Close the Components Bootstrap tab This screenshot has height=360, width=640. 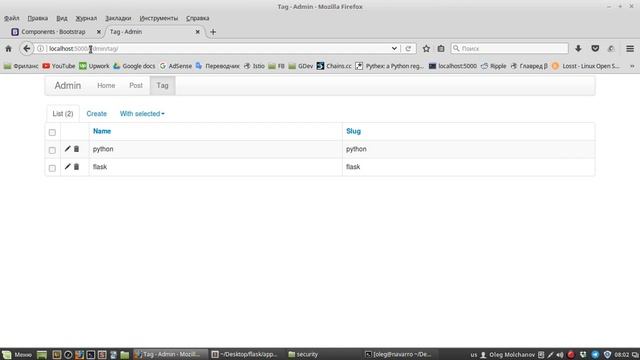click(x=98, y=32)
